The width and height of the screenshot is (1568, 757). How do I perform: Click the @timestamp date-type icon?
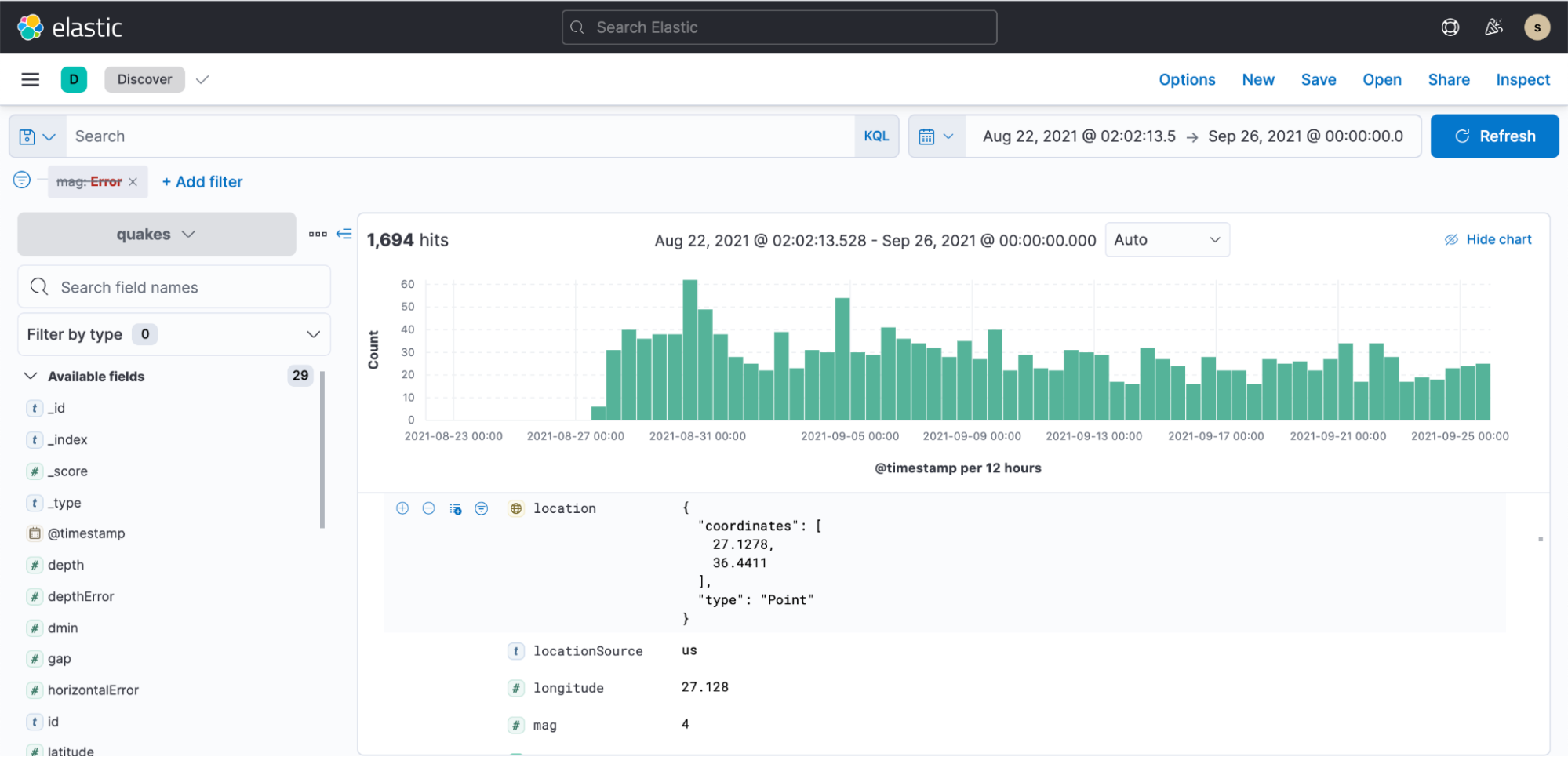click(x=35, y=533)
